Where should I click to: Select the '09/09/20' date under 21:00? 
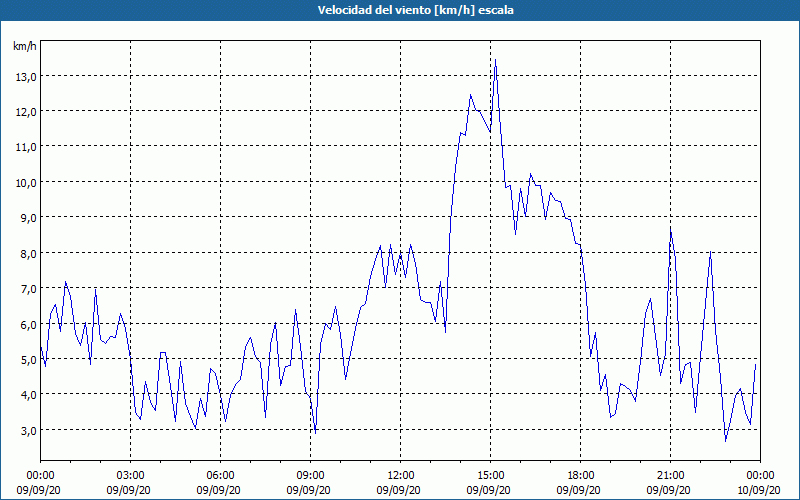point(669,490)
